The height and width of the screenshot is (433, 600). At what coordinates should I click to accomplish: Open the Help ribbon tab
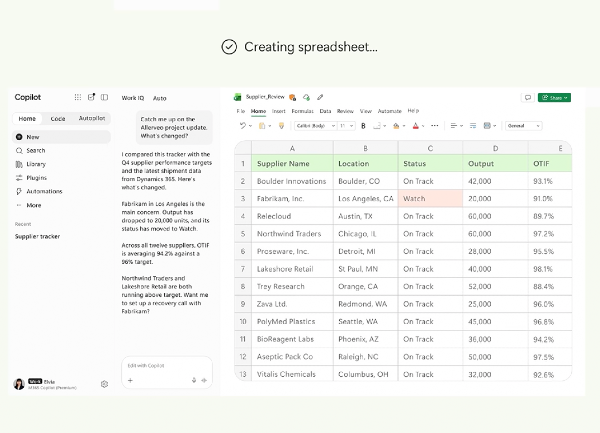[413, 111]
